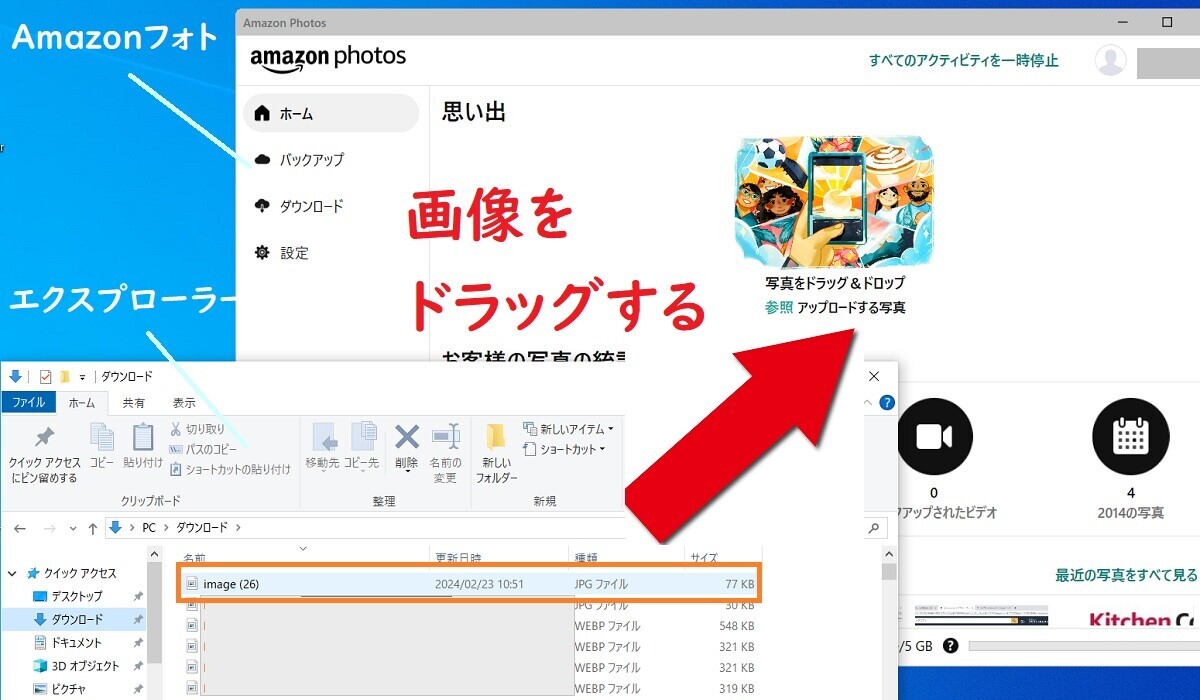
Task: Click PC in the address breadcrumb
Action: [x=148, y=527]
